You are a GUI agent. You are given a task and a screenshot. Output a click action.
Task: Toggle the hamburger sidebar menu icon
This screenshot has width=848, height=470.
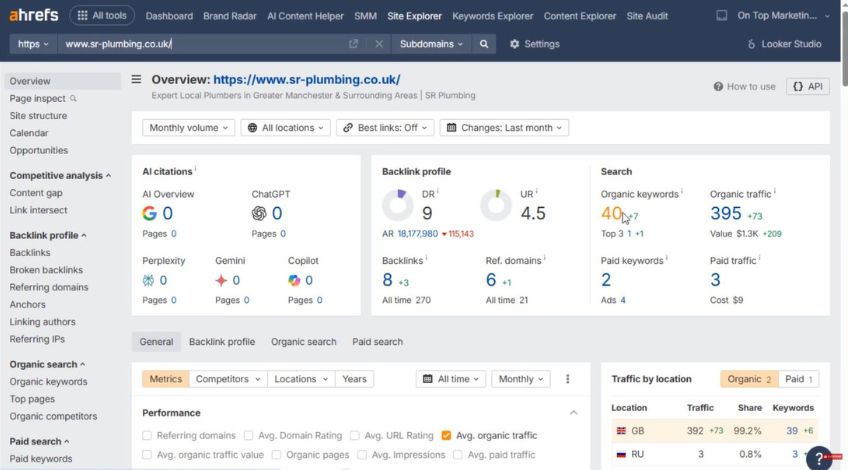[136, 80]
